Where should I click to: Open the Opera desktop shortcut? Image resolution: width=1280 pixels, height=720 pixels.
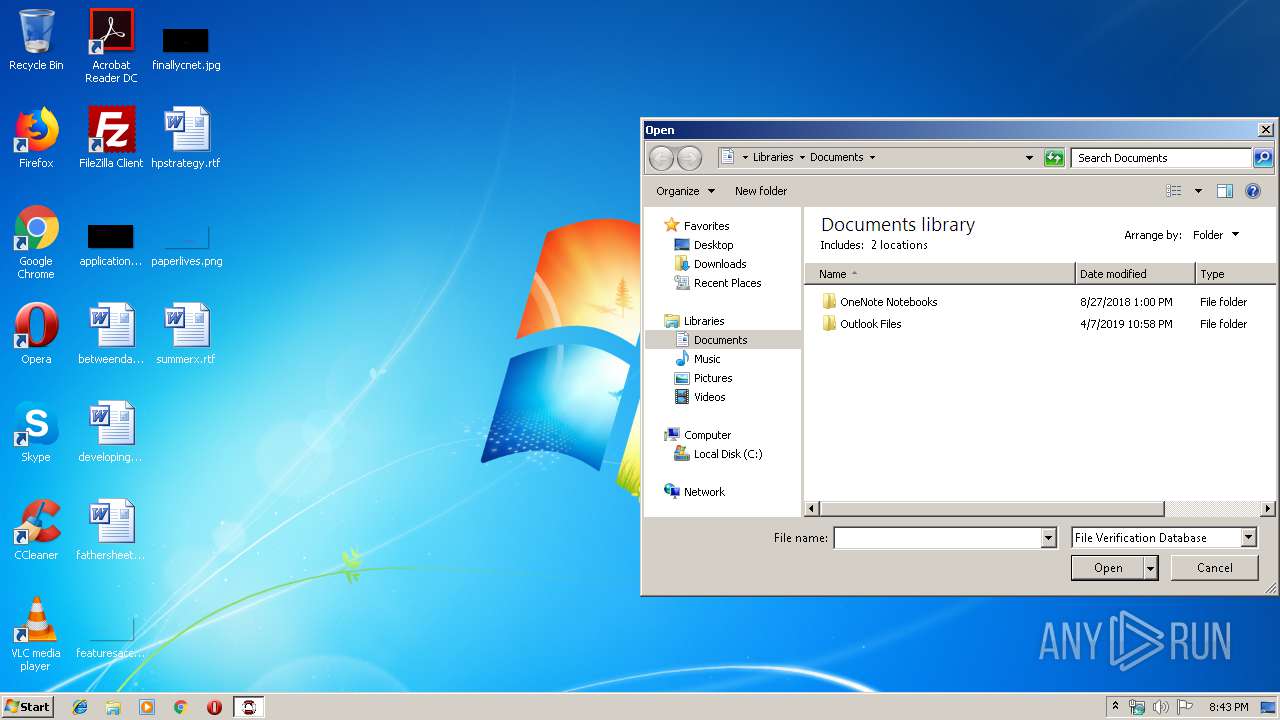[x=36, y=334]
